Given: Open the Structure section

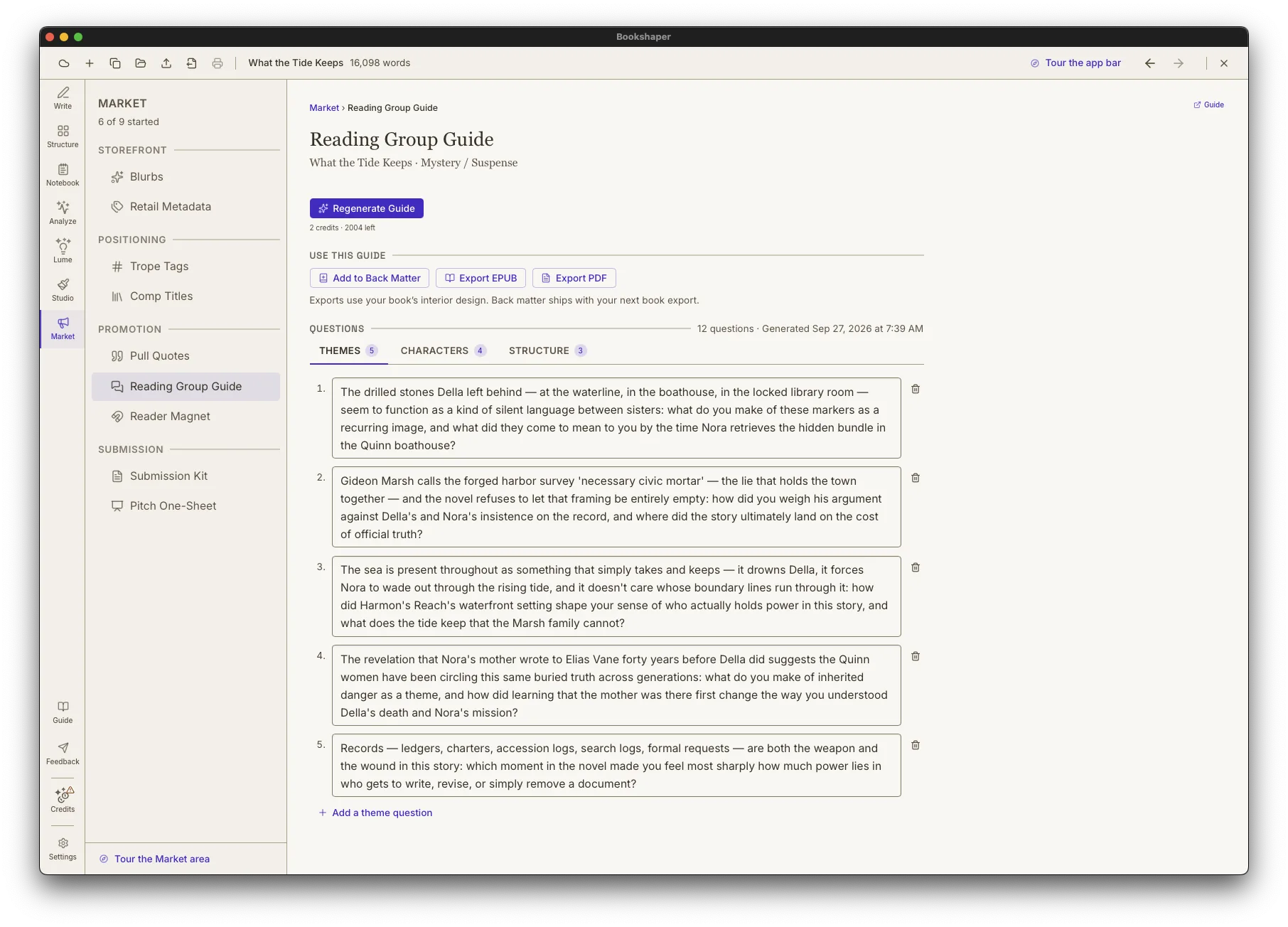Looking at the screenshot, I should point(63,136).
